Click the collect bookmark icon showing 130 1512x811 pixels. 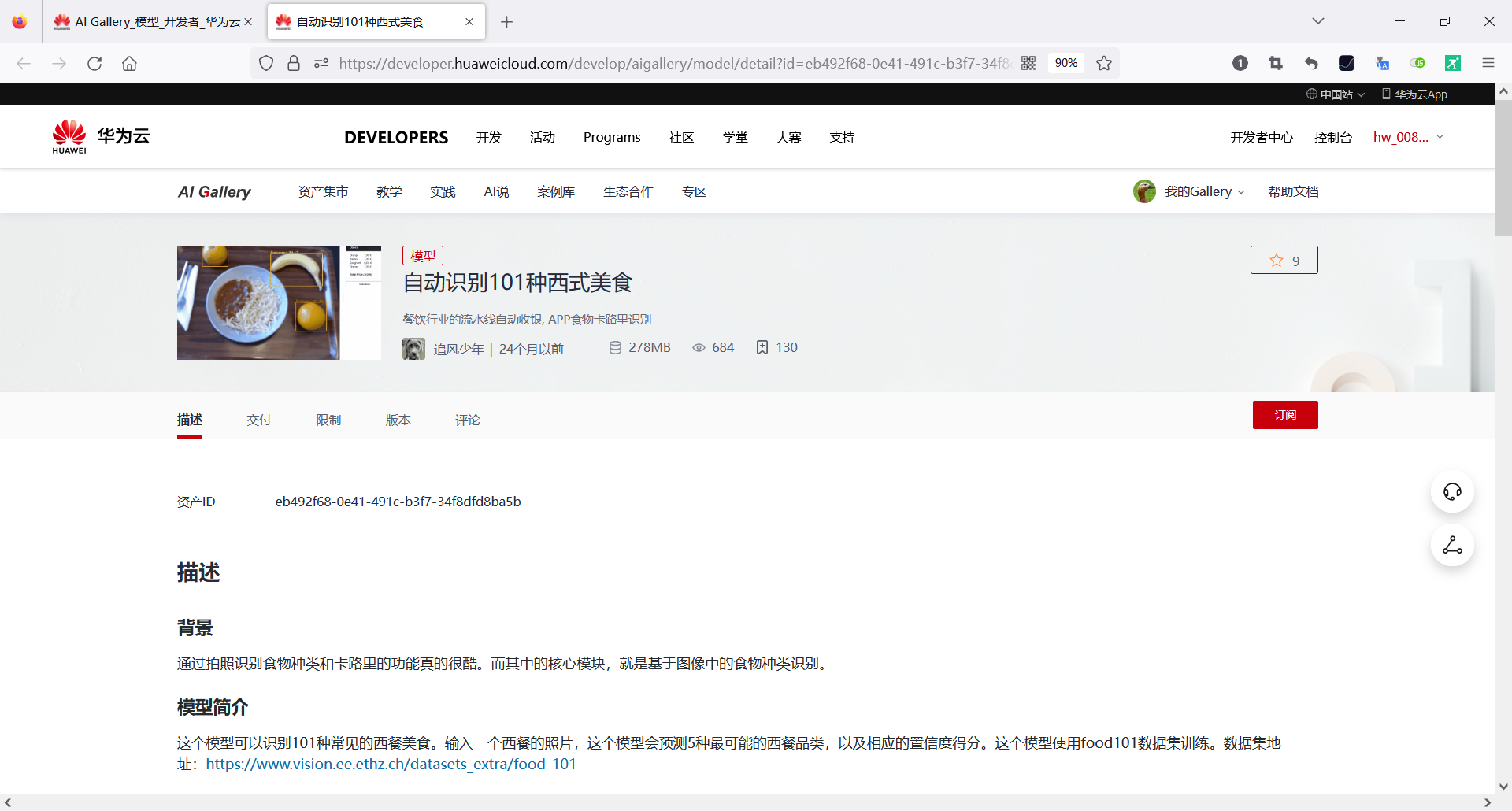tap(762, 347)
